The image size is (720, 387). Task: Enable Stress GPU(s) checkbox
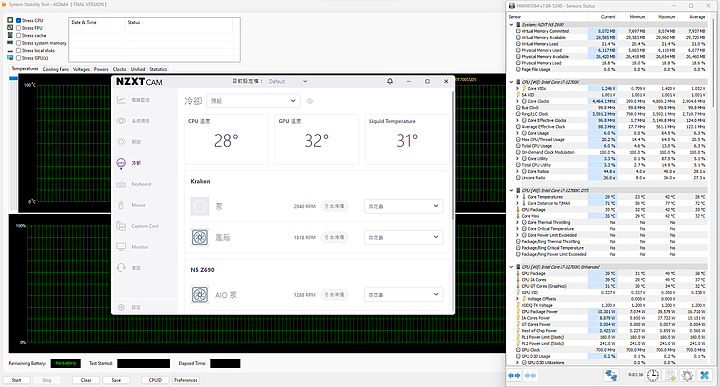pos(19,58)
